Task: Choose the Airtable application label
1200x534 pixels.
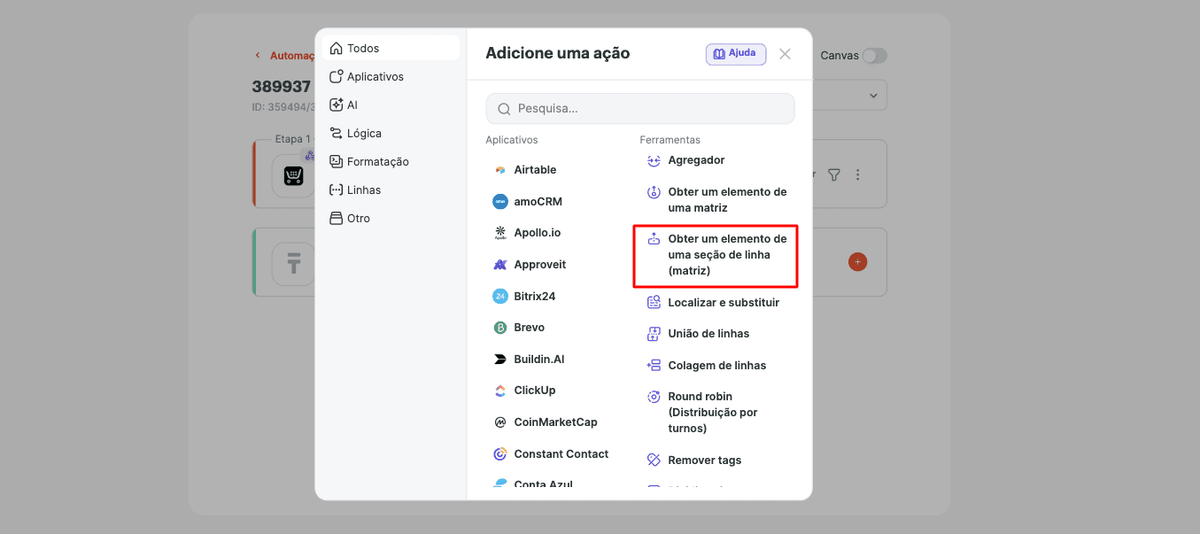Action: (x=535, y=170)
